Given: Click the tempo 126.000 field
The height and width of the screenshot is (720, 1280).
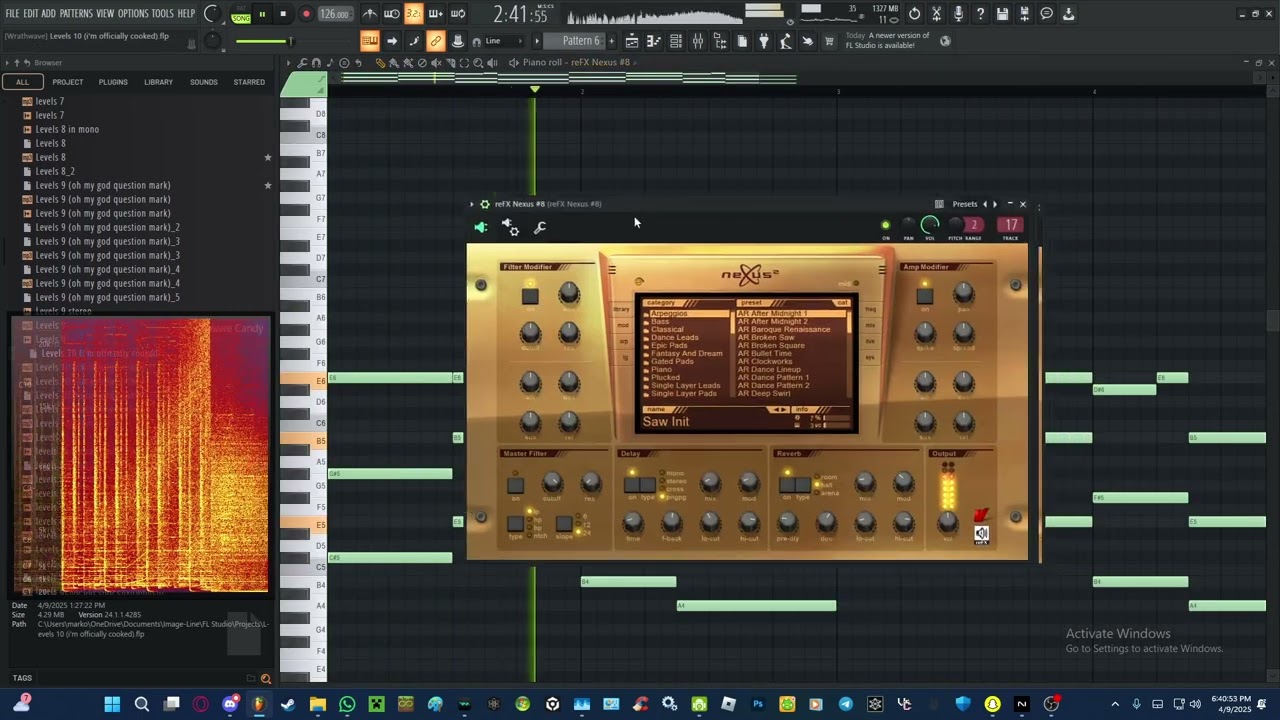Looking at the screenshot, I should pos(335,14).
